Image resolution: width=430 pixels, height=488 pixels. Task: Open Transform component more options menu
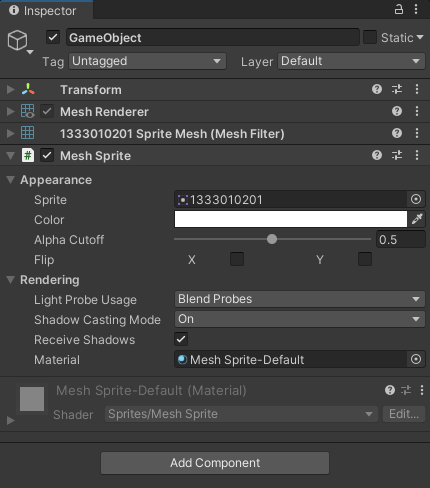[417, 89]
